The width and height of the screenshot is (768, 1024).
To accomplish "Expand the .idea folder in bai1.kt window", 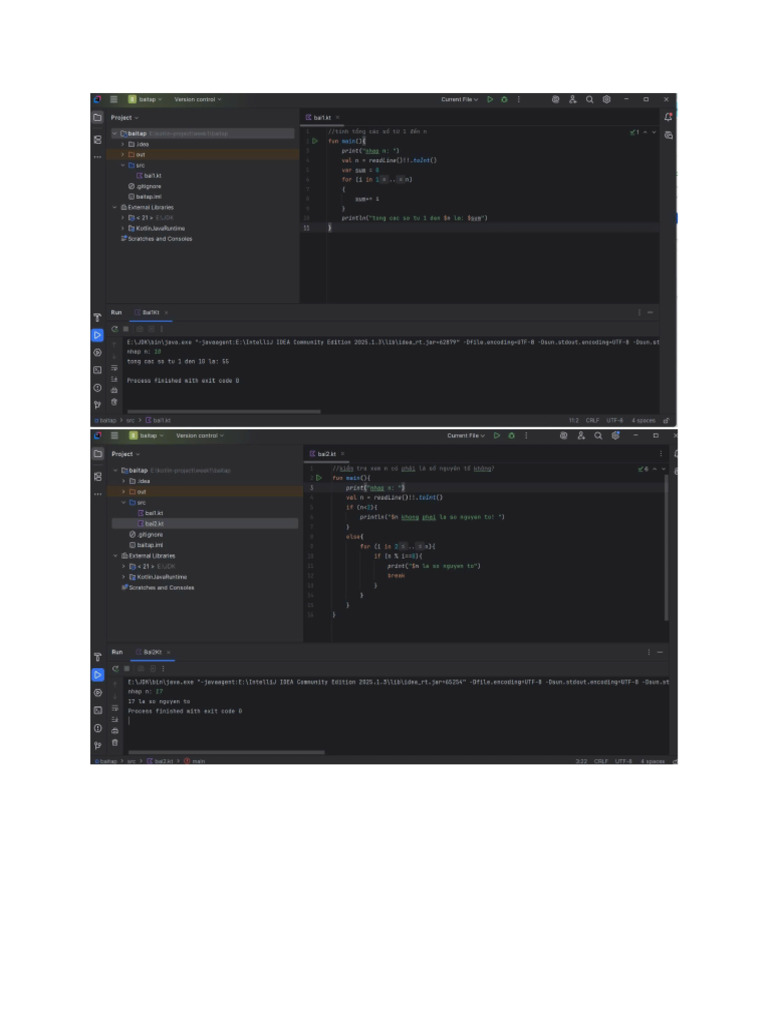I will [x=123, y=144].
